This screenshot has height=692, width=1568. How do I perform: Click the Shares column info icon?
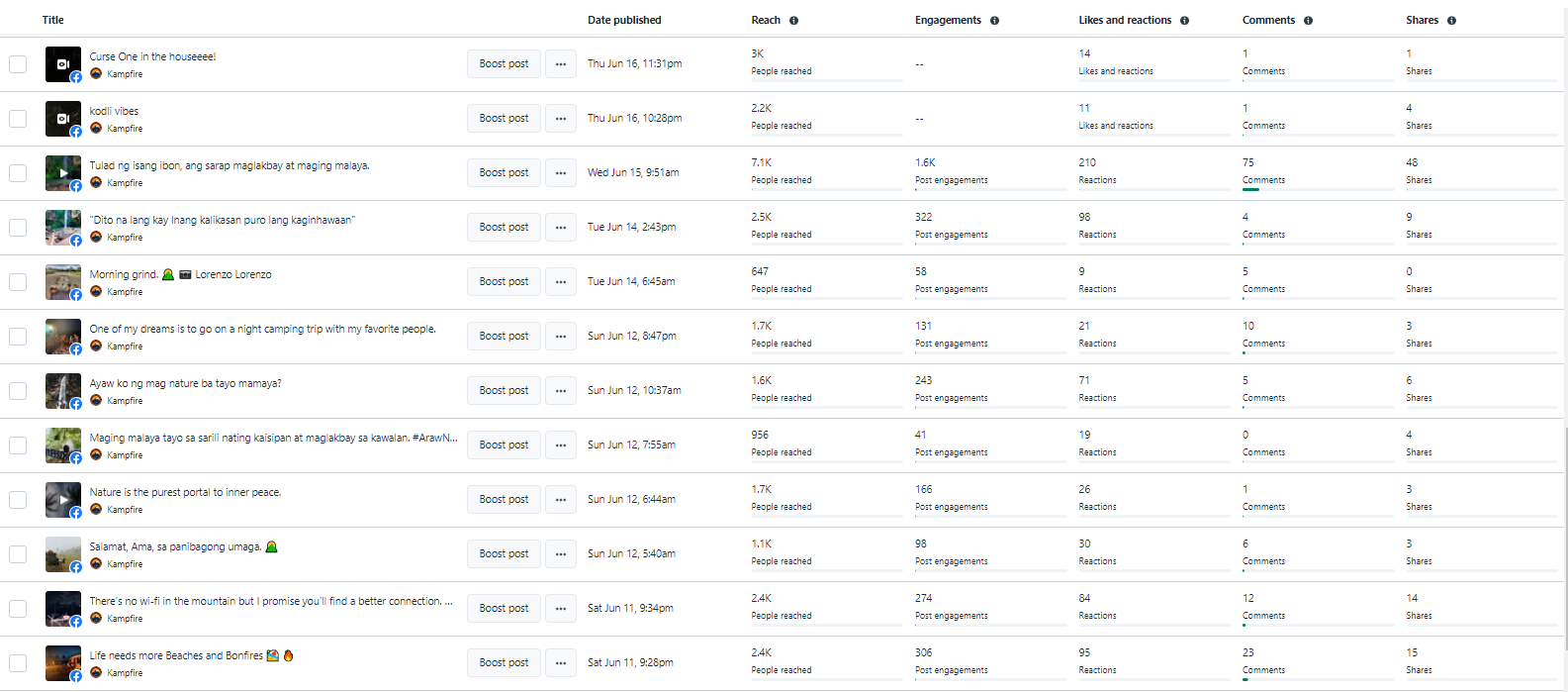point(1451,21)
